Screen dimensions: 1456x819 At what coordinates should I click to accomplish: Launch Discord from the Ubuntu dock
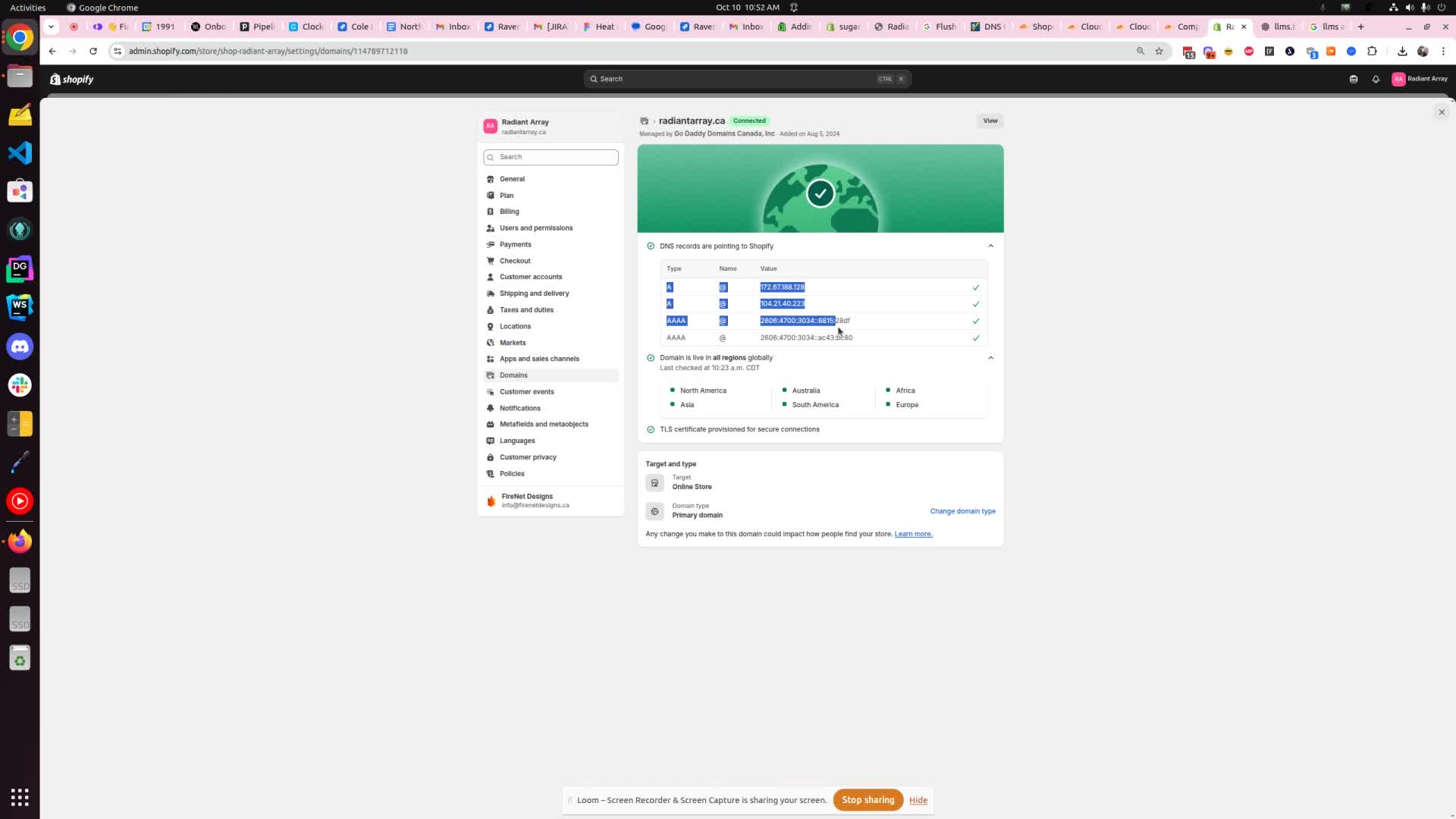20,347
